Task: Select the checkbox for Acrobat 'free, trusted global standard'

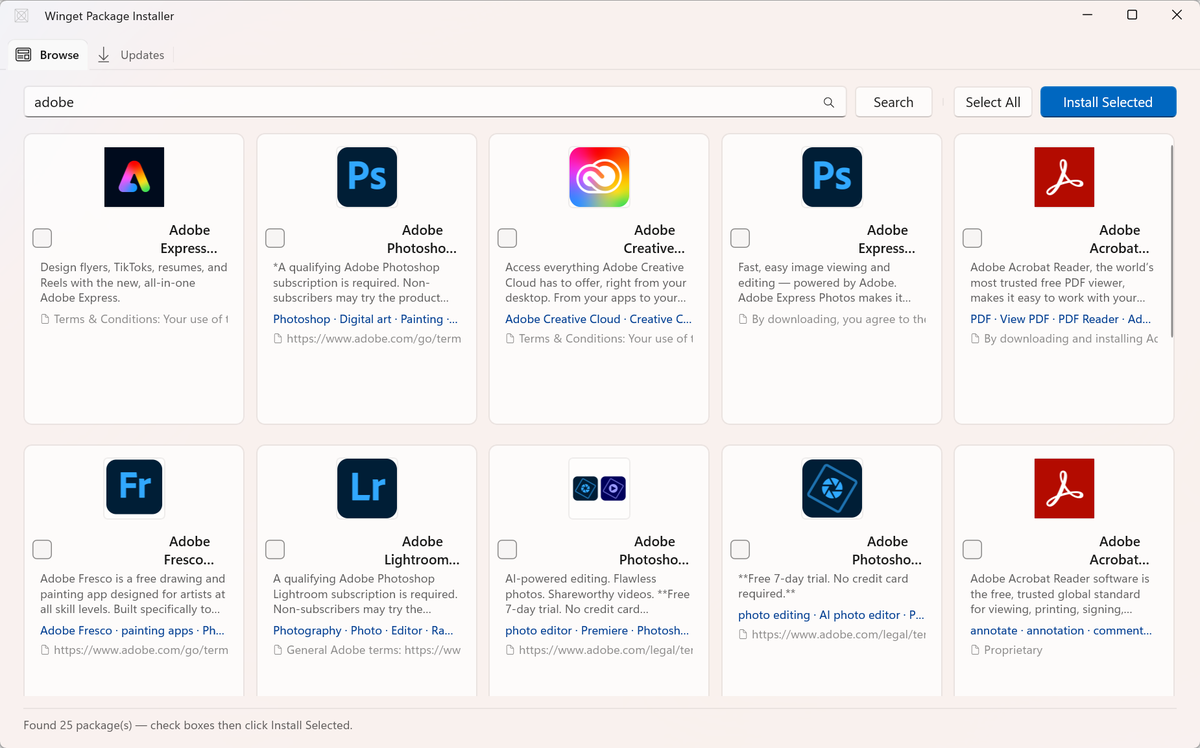Action: click(972, 549)
